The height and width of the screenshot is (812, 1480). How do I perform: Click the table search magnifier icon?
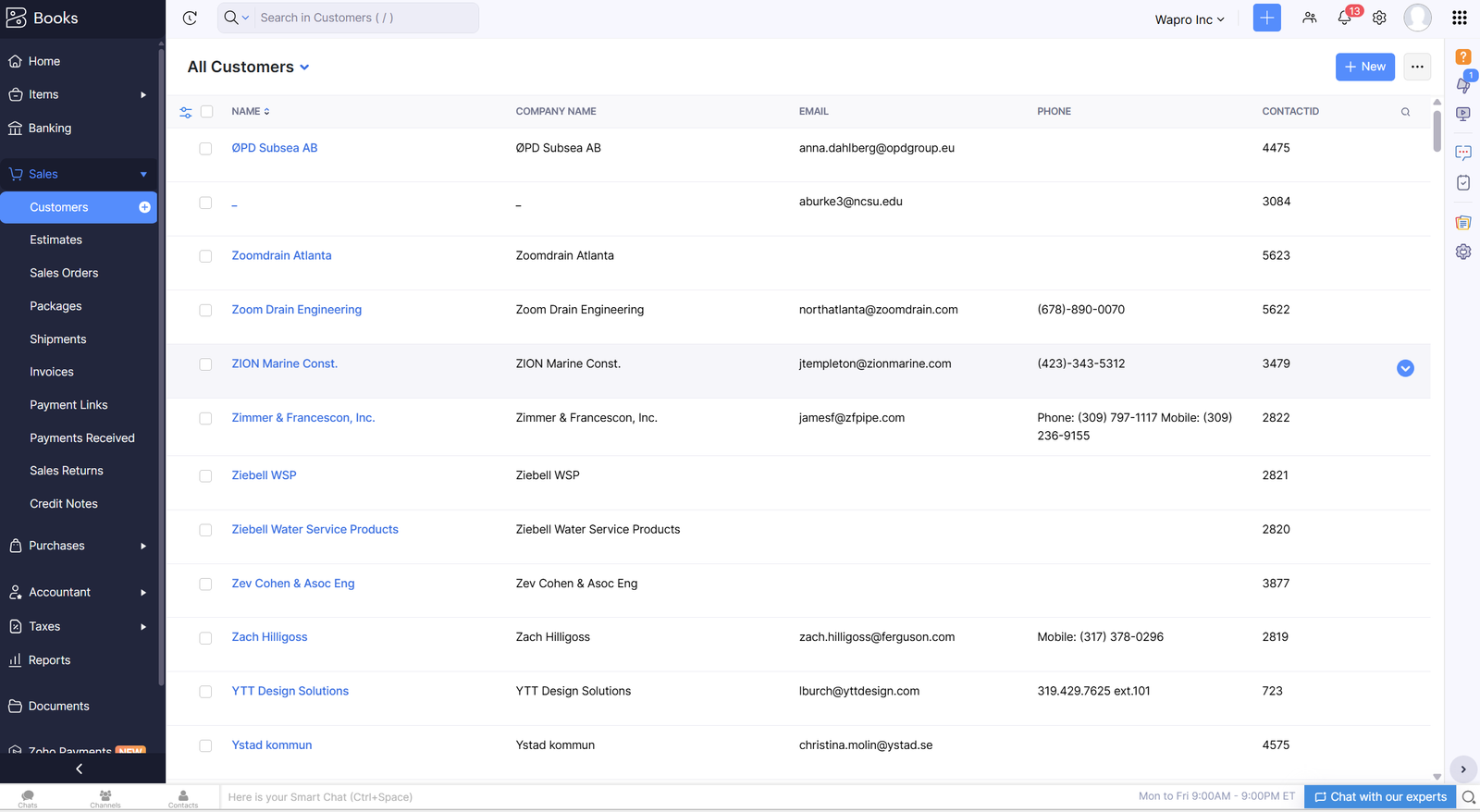[x=1405, y=112]
